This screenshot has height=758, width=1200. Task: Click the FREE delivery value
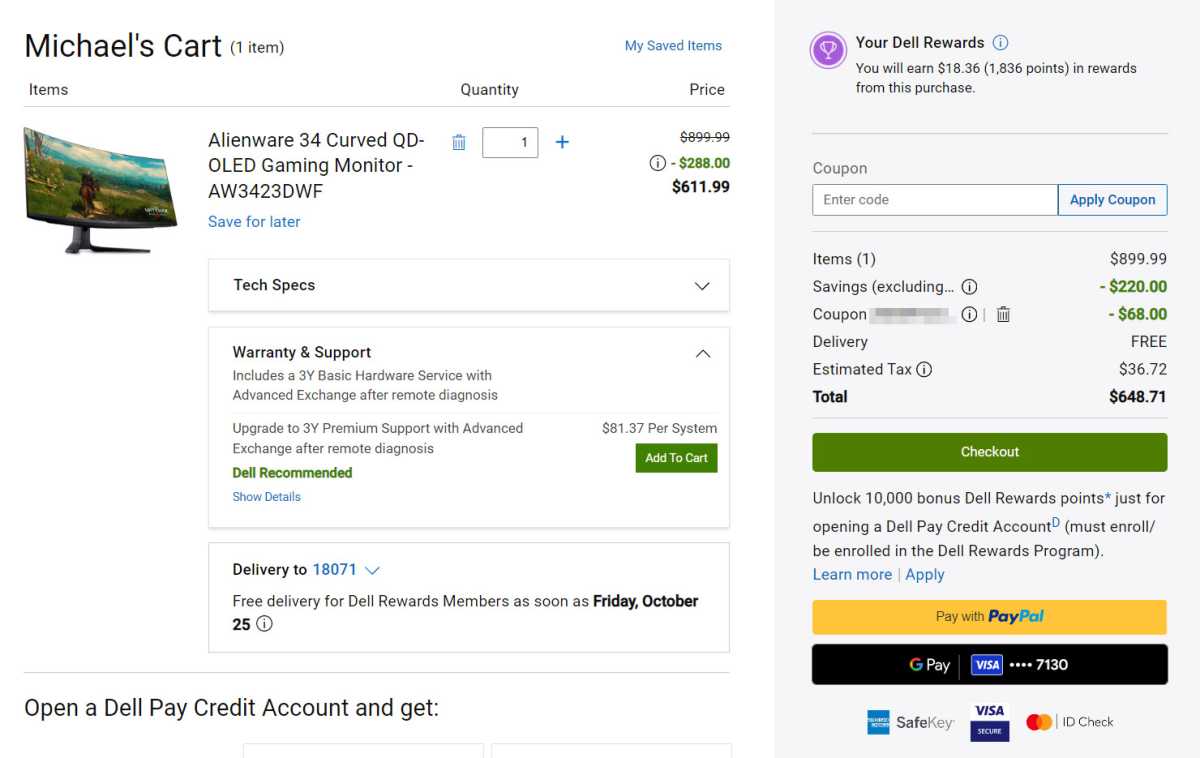point(1149,342)
